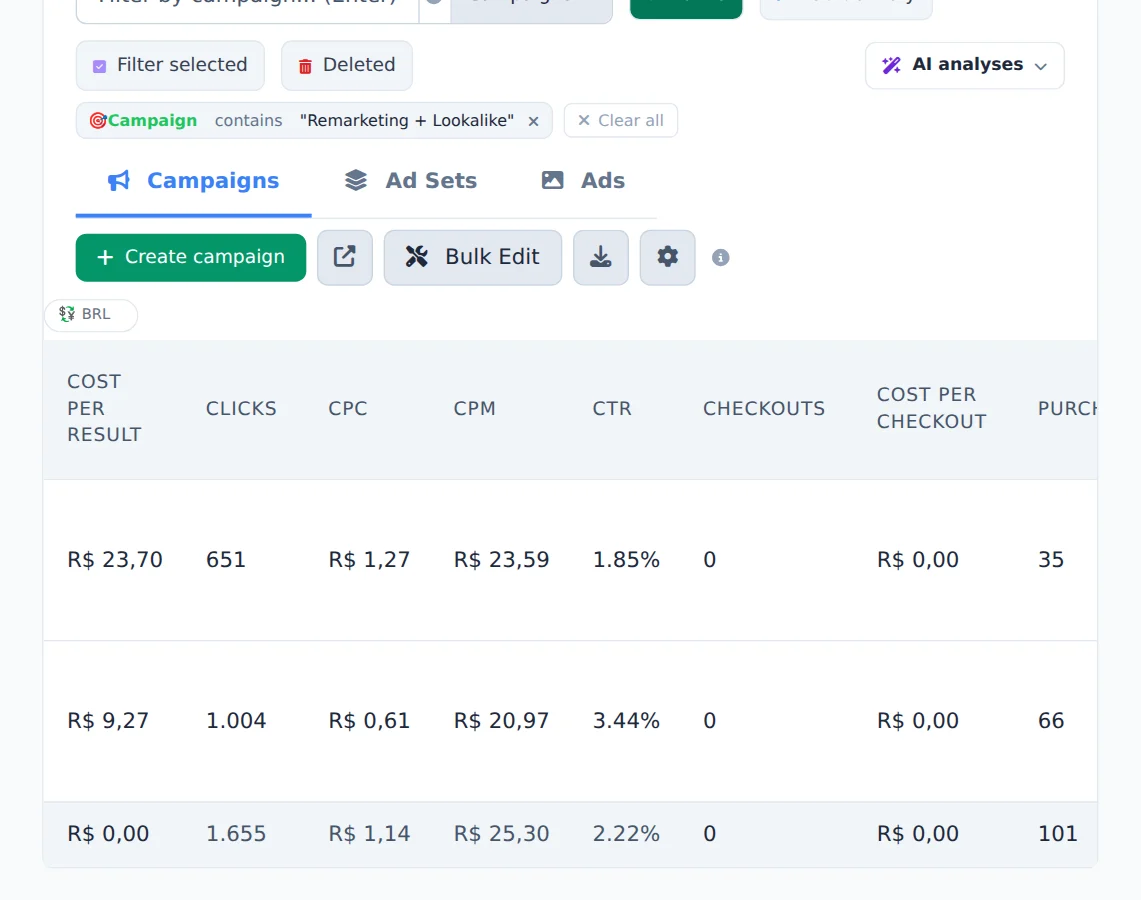The height and width of the screenshot is (900, 1141).
Task: Select the 66 purchases cell
Action: click(1051, 720)
